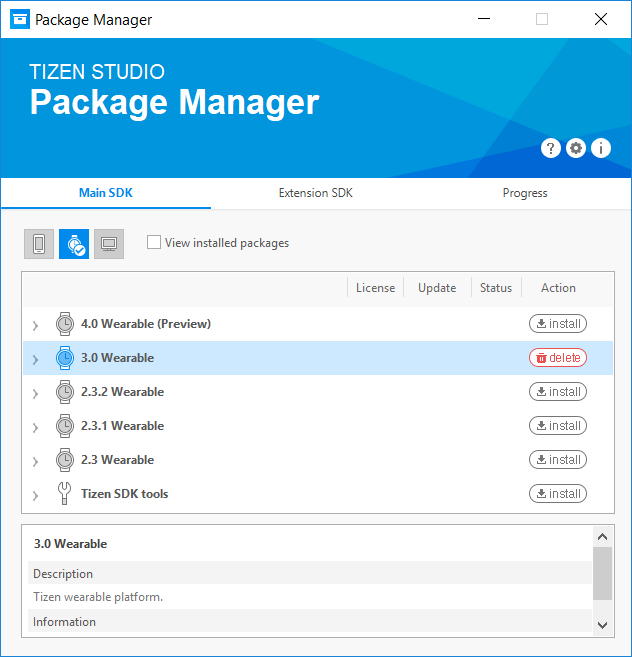Click description panel scroll up arrow
This screenshot has height=657, width=632.
tap(603, 537)
